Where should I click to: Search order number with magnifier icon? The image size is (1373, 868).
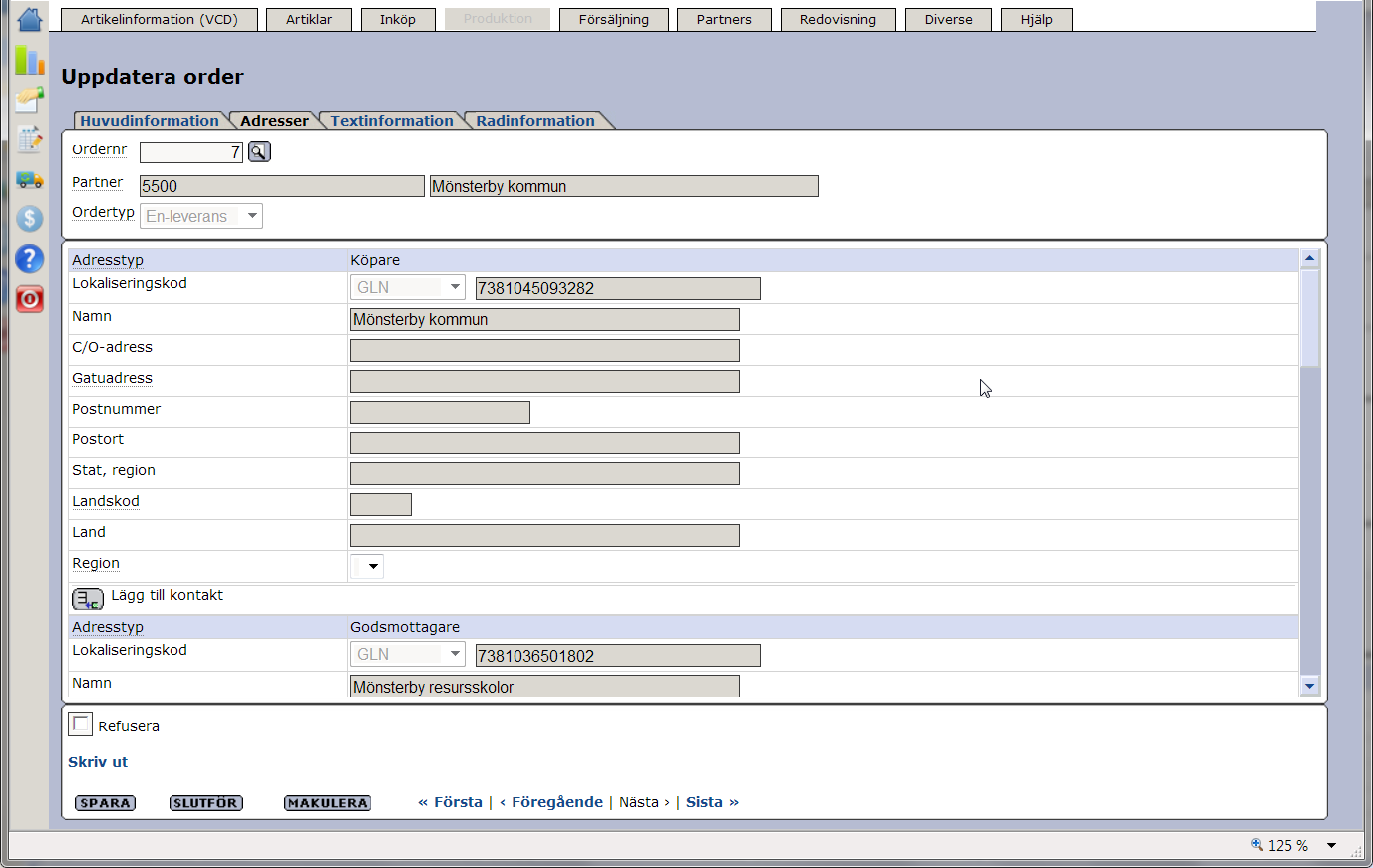[259, 151]
